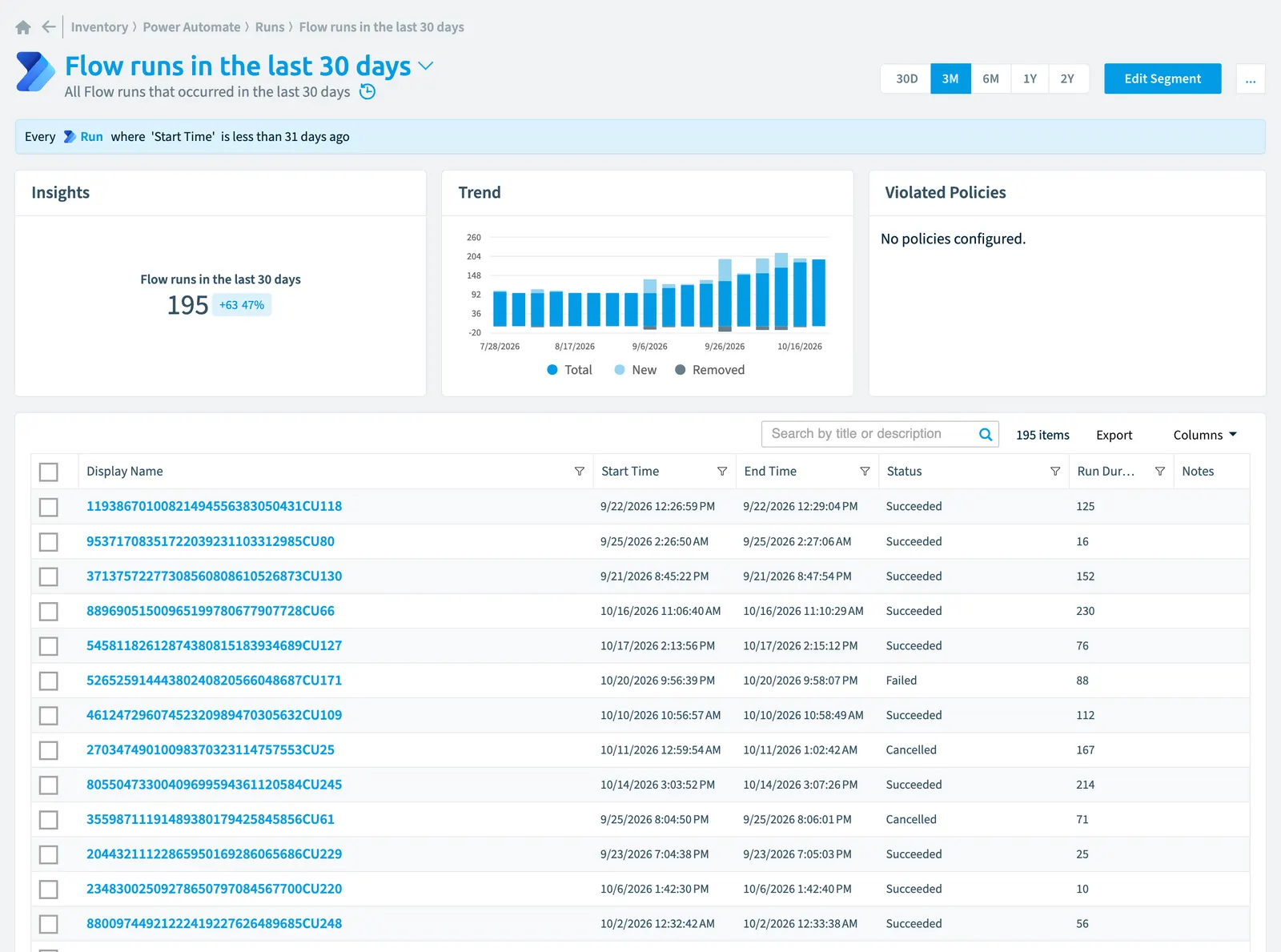Check the row ending in CU118

(x=49, y=507)
